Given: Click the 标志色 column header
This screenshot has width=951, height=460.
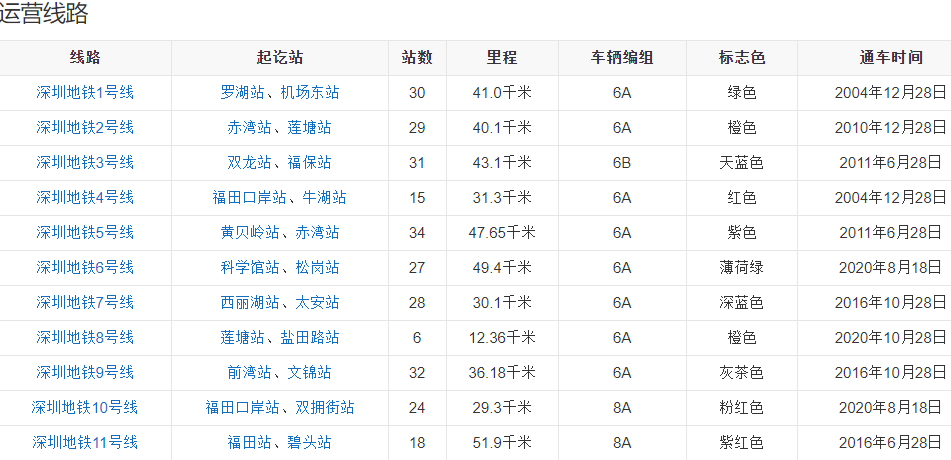Looking at the screenshot, I should point(742,58).
